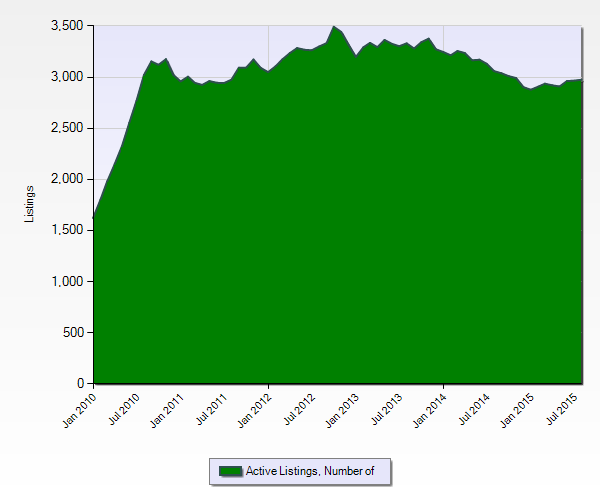The width and height of the screenshot is (600, 500).
Task: Click the 3,000 y-axis label
Action: pyautogui.click(x=67, y=77)
